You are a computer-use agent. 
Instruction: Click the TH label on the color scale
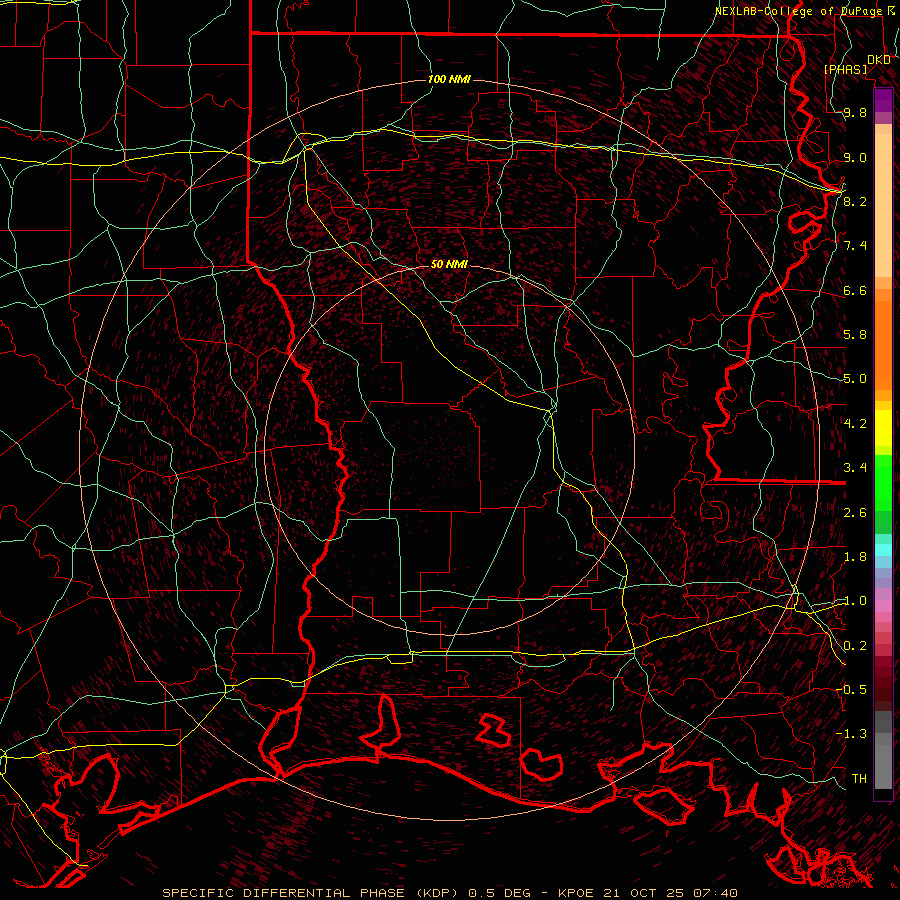(x=859, y=778)
